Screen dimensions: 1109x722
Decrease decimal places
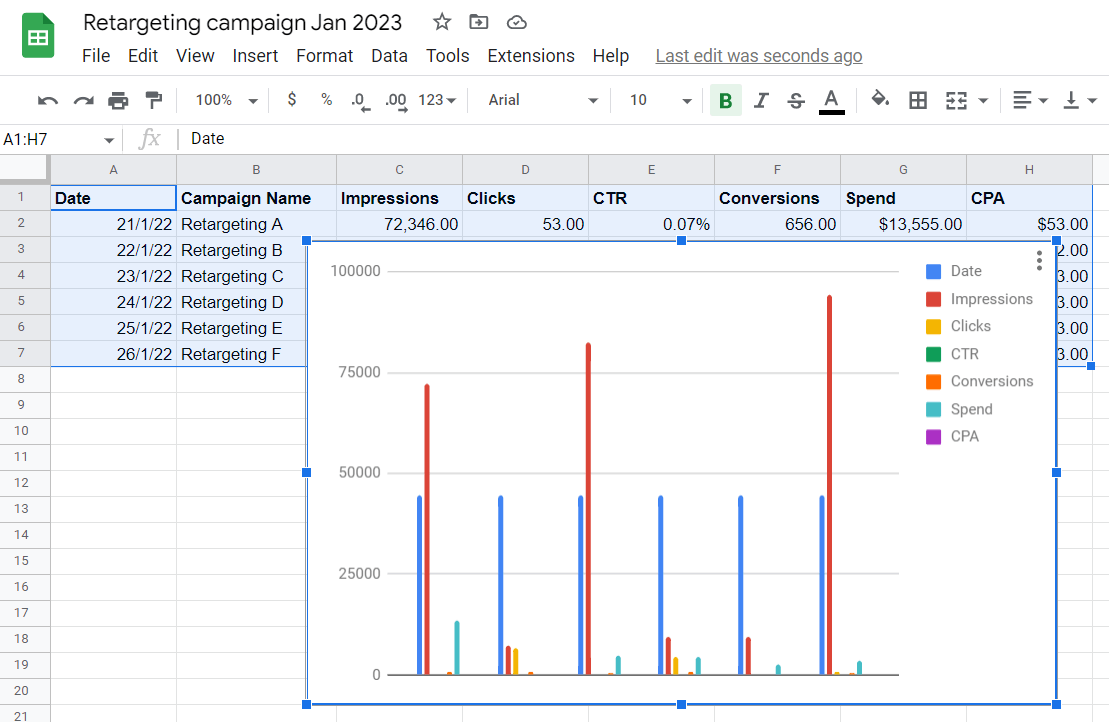pyautogui.click(x=361, y=100)
